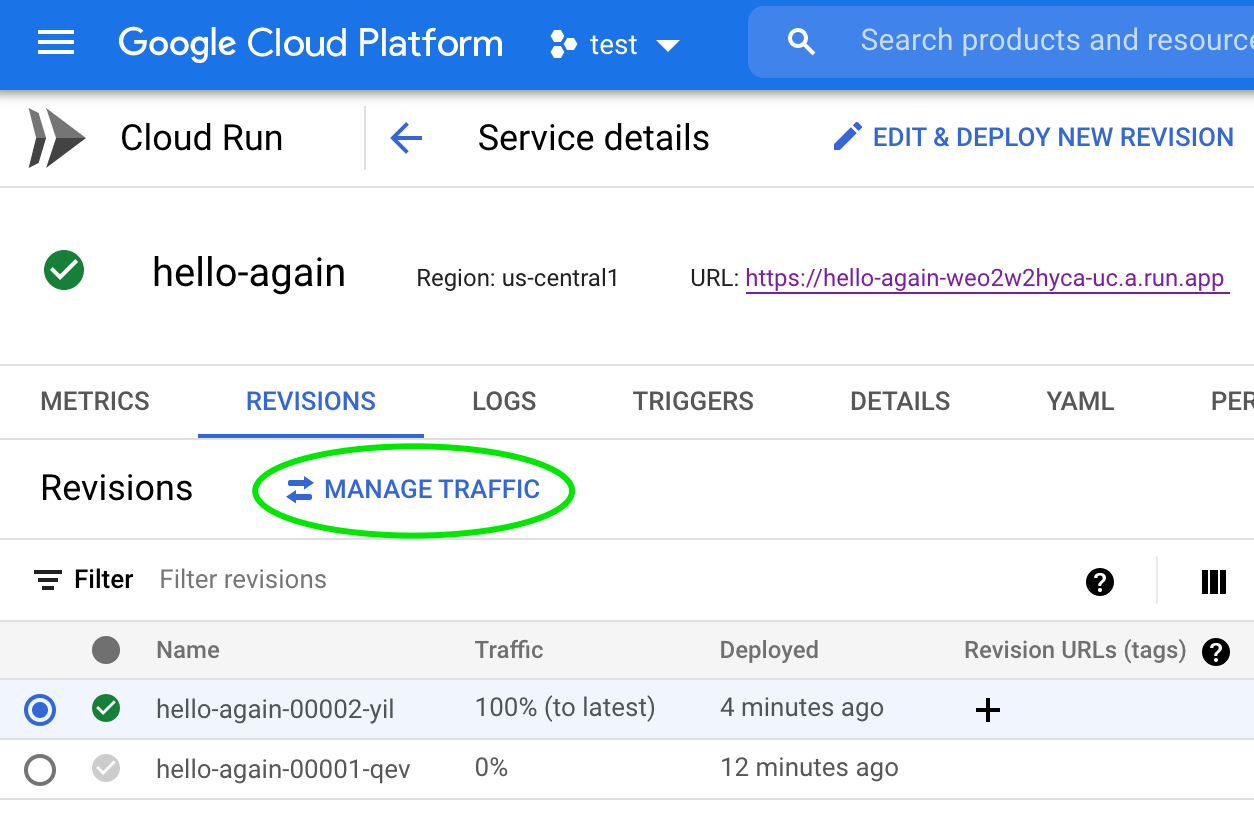This screenshot has height=824, width=1254.
Task: Open the Triggers tab
Action: click(693, 402)
